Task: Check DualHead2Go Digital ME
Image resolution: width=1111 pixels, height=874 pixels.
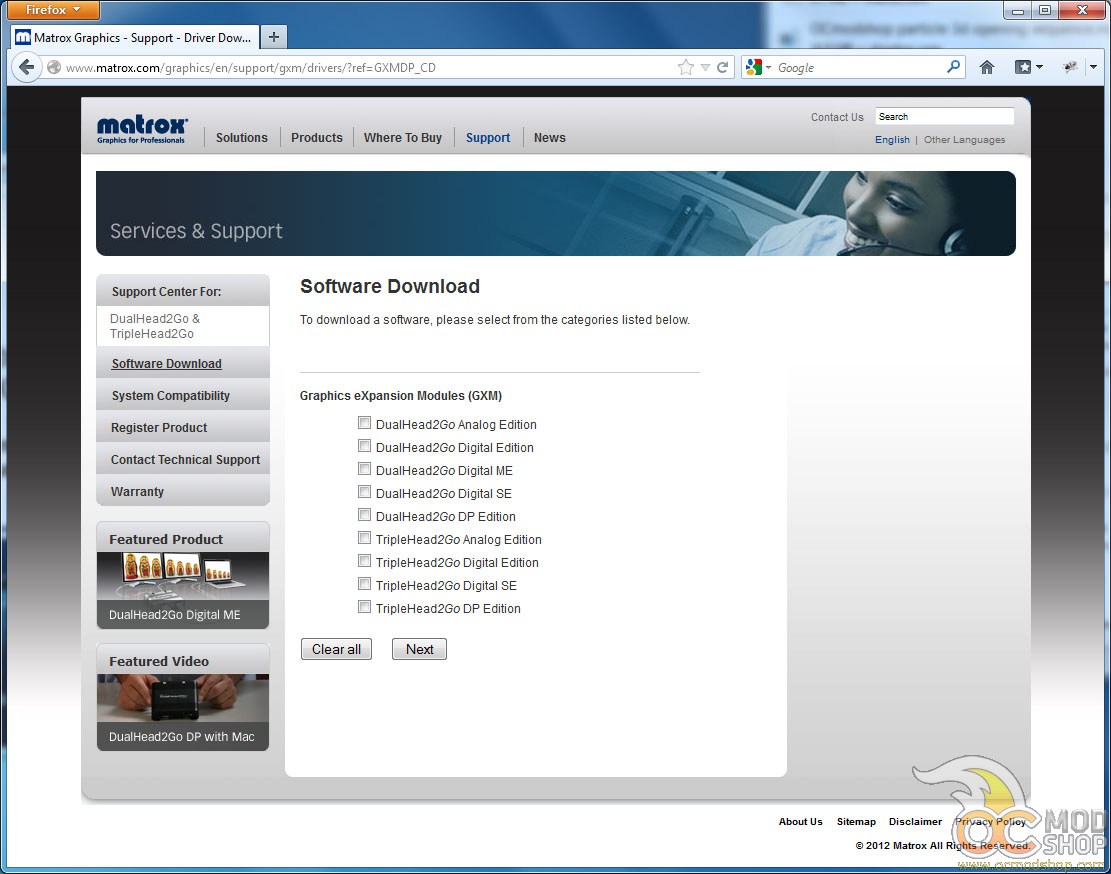Action: point(364,469)
